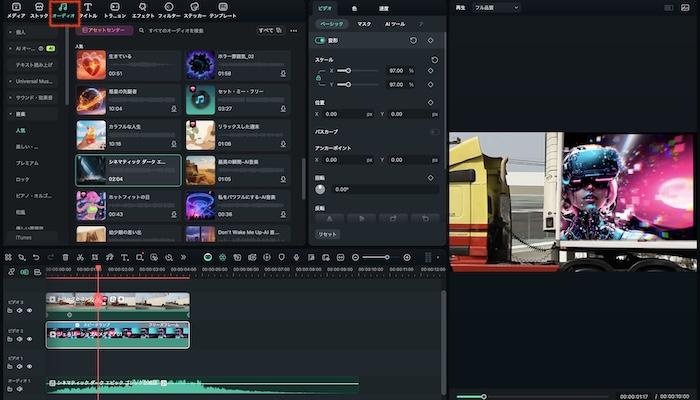The image size is (700, 400).
Task: Click the undo arrow in timeline toolbar
Action: (36, 257)
